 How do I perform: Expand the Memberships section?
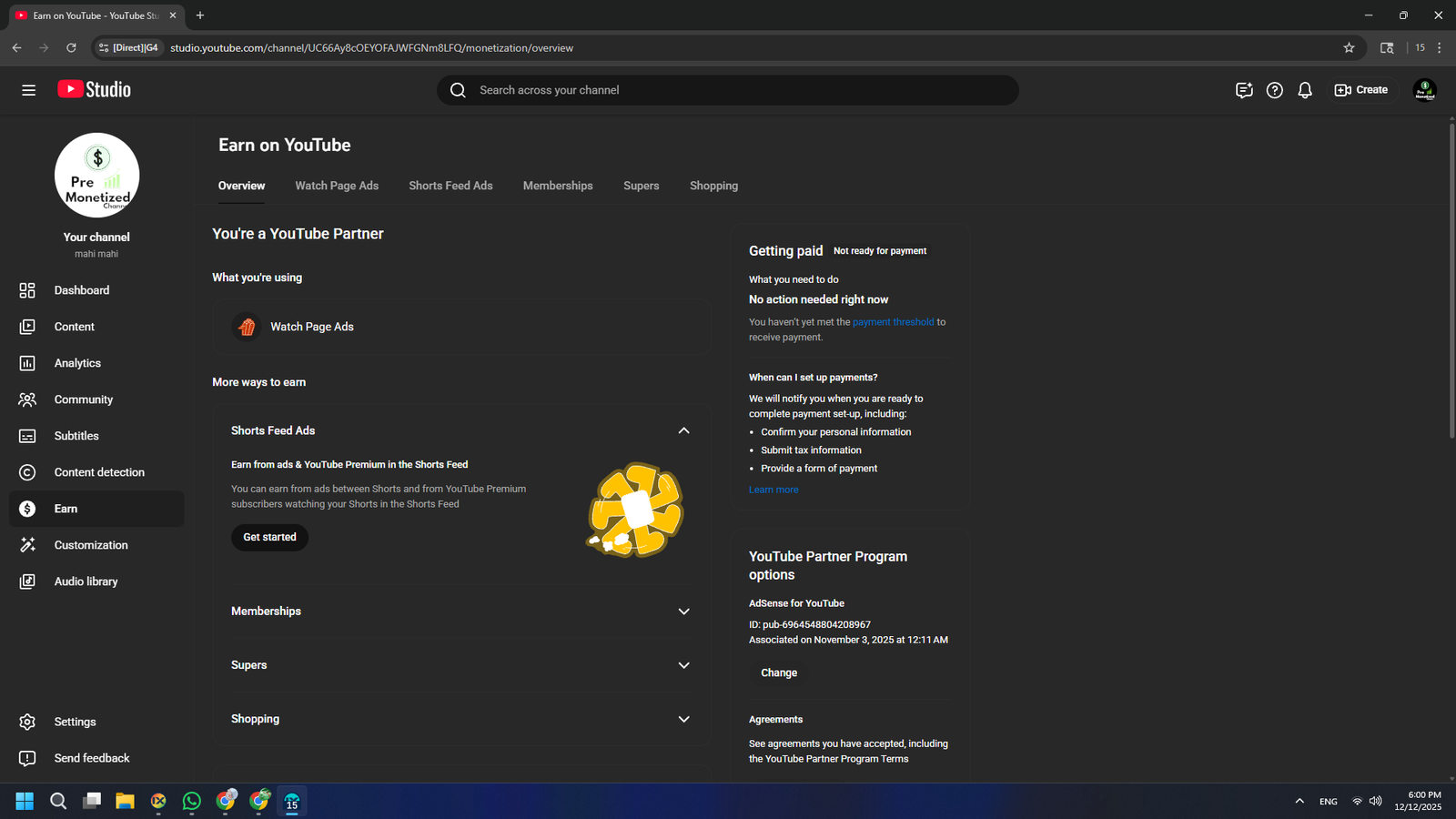click(683, 612)
